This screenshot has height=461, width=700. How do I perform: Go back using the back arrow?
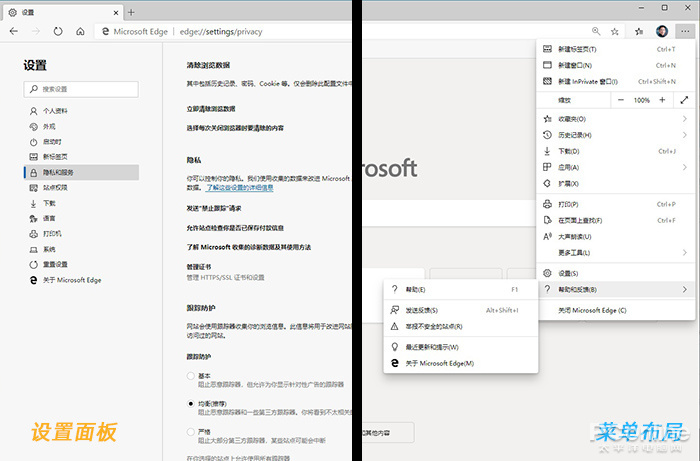(14, 31)
